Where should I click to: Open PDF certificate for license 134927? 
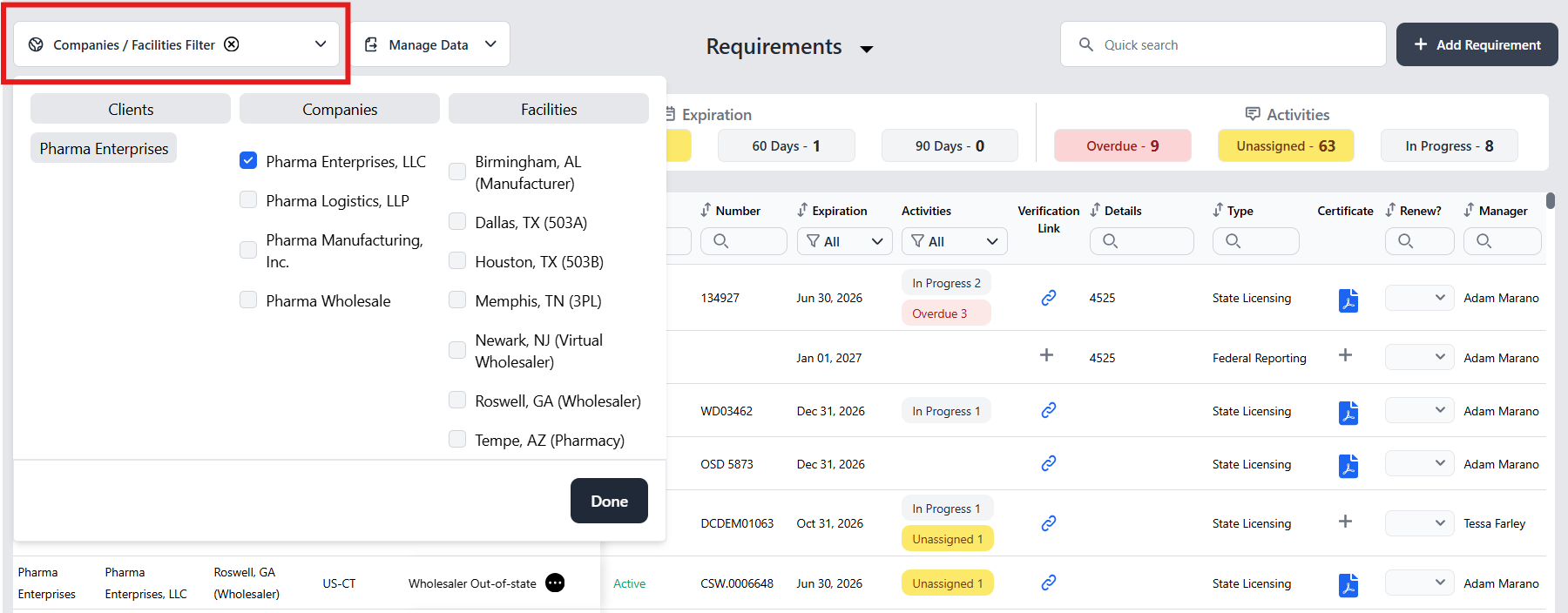coord(1348,300)
